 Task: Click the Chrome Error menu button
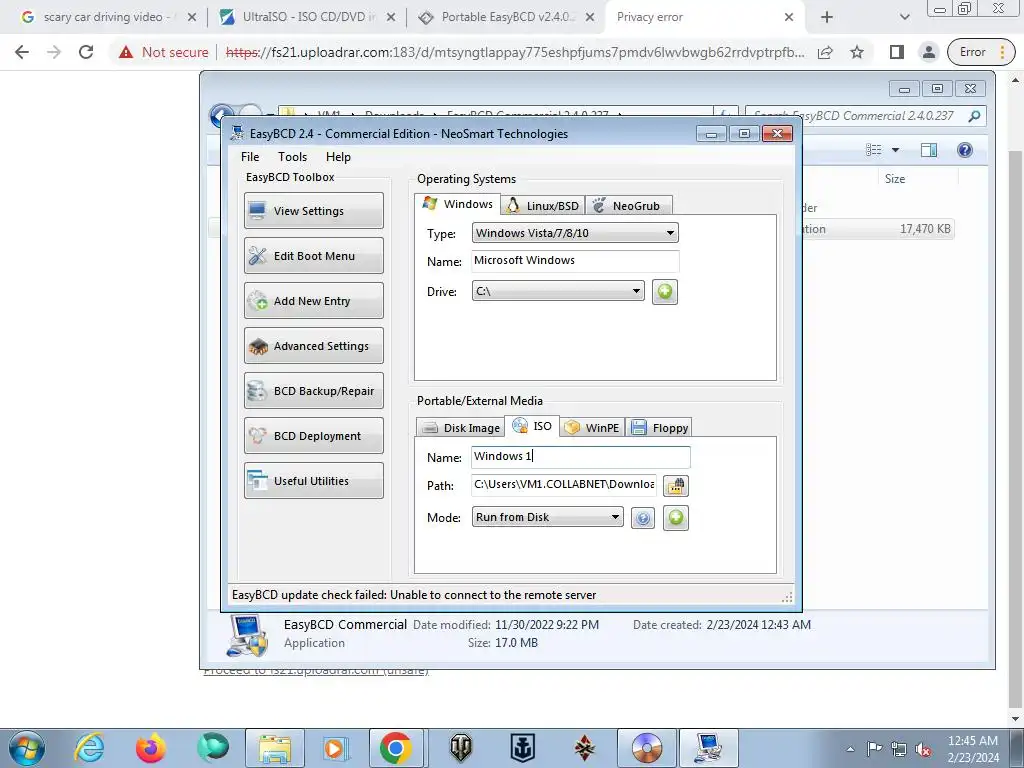pyautogui.click(x=982, y=52)
